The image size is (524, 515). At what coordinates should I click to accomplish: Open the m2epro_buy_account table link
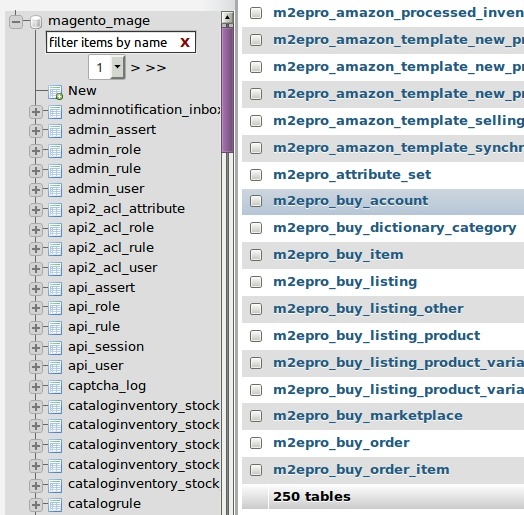(x=351, y=201)
